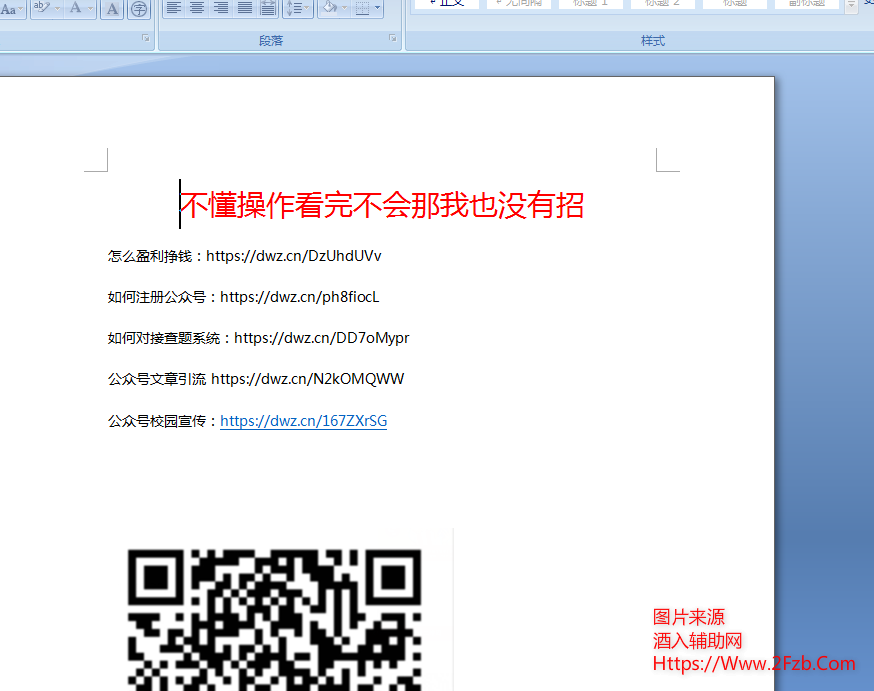Expand the highlight color dropdown arrow
Viewport: 874px width, 691px height.
click(x=57, y=8)
